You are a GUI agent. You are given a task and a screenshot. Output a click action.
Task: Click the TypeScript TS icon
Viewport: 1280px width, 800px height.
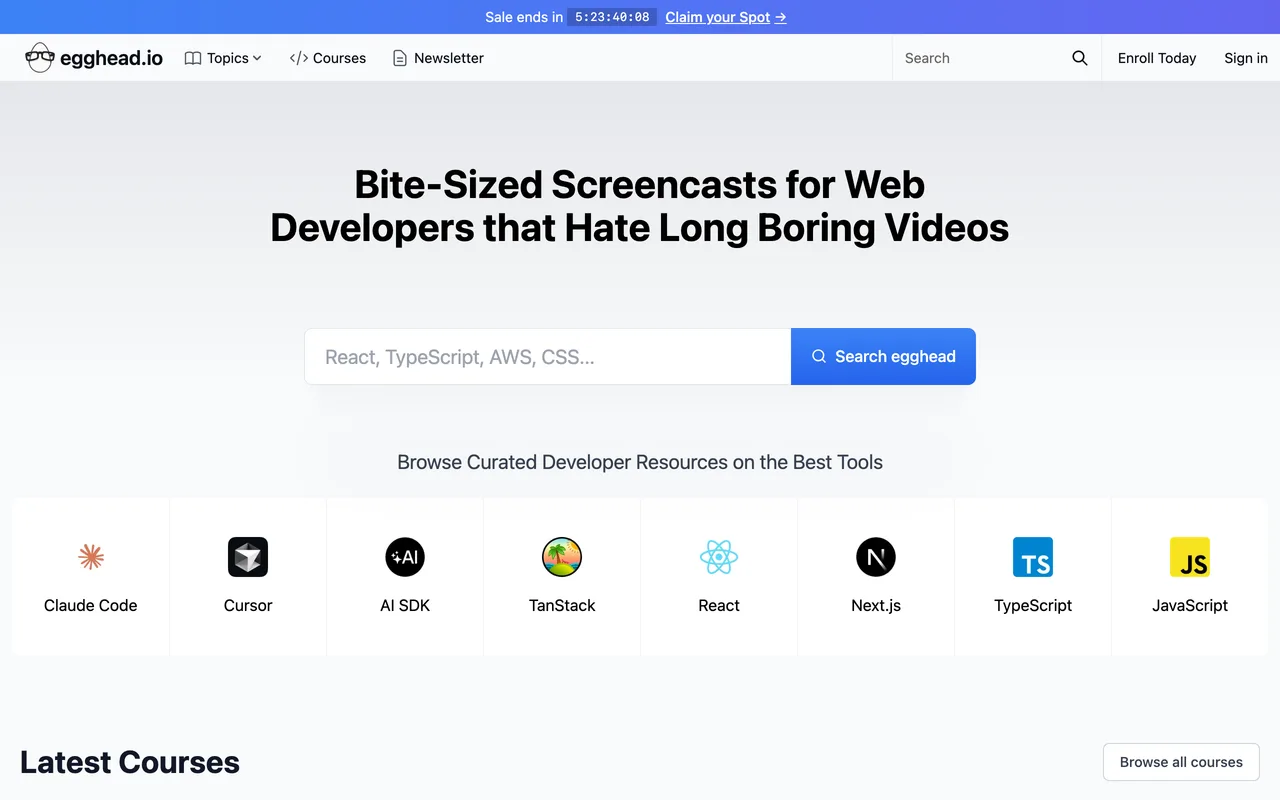pos(1033,557)
